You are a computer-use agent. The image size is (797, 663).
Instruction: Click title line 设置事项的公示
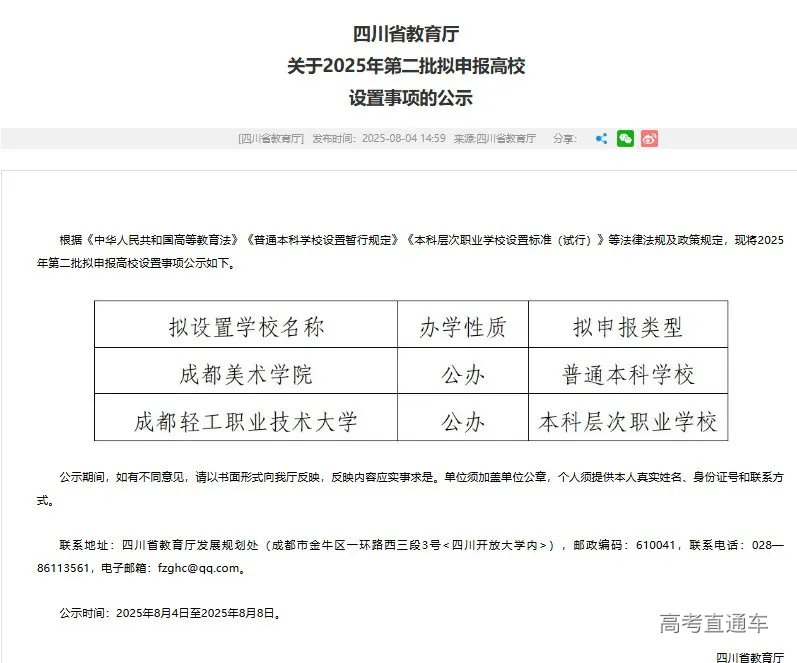pos(411,98)
